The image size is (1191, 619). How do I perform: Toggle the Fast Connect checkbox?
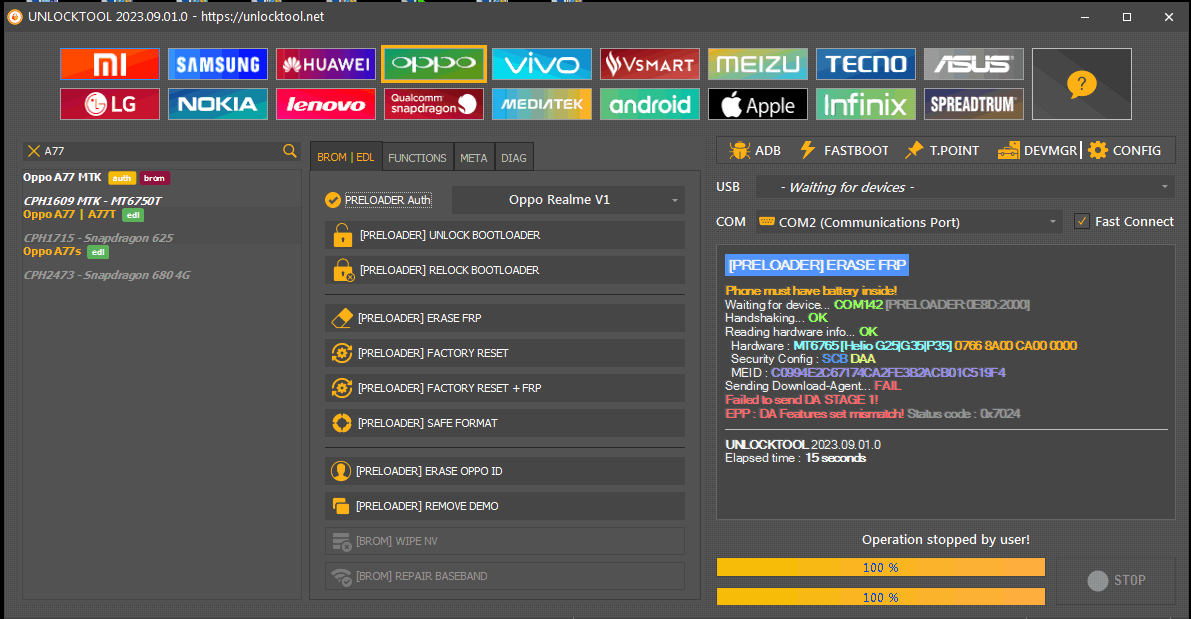pyautogui.click(x=1082, y=222)
